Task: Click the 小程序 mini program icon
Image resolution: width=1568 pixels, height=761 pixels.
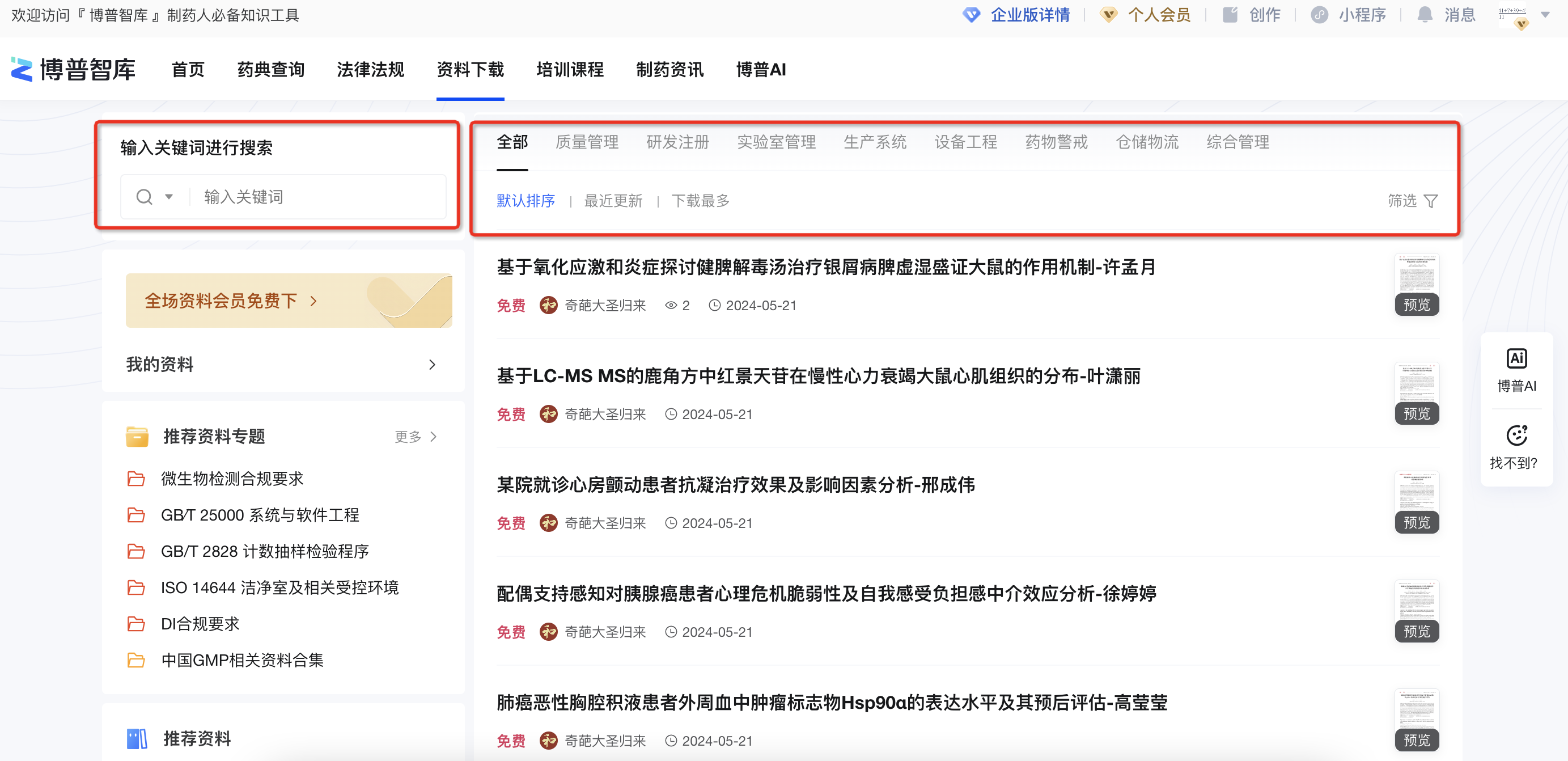Action: coord(1319,15)
